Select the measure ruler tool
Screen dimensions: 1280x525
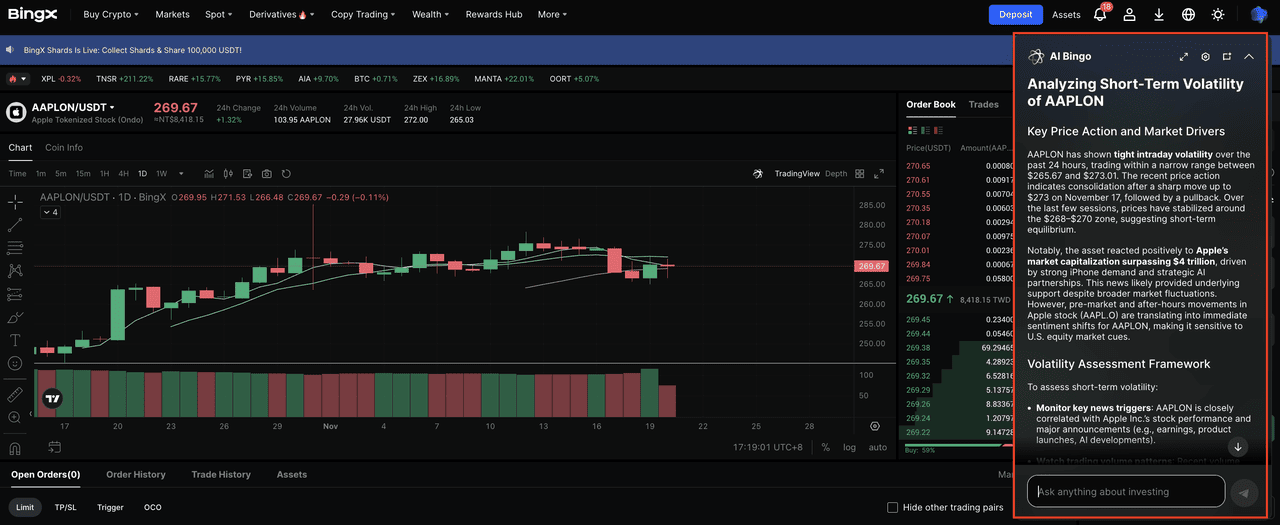(15, 394)
